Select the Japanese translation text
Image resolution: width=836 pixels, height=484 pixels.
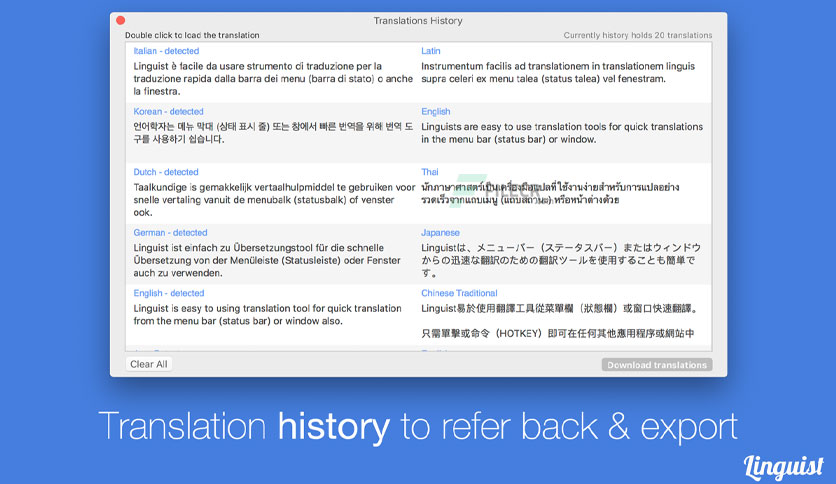click(x=561, y=260)
